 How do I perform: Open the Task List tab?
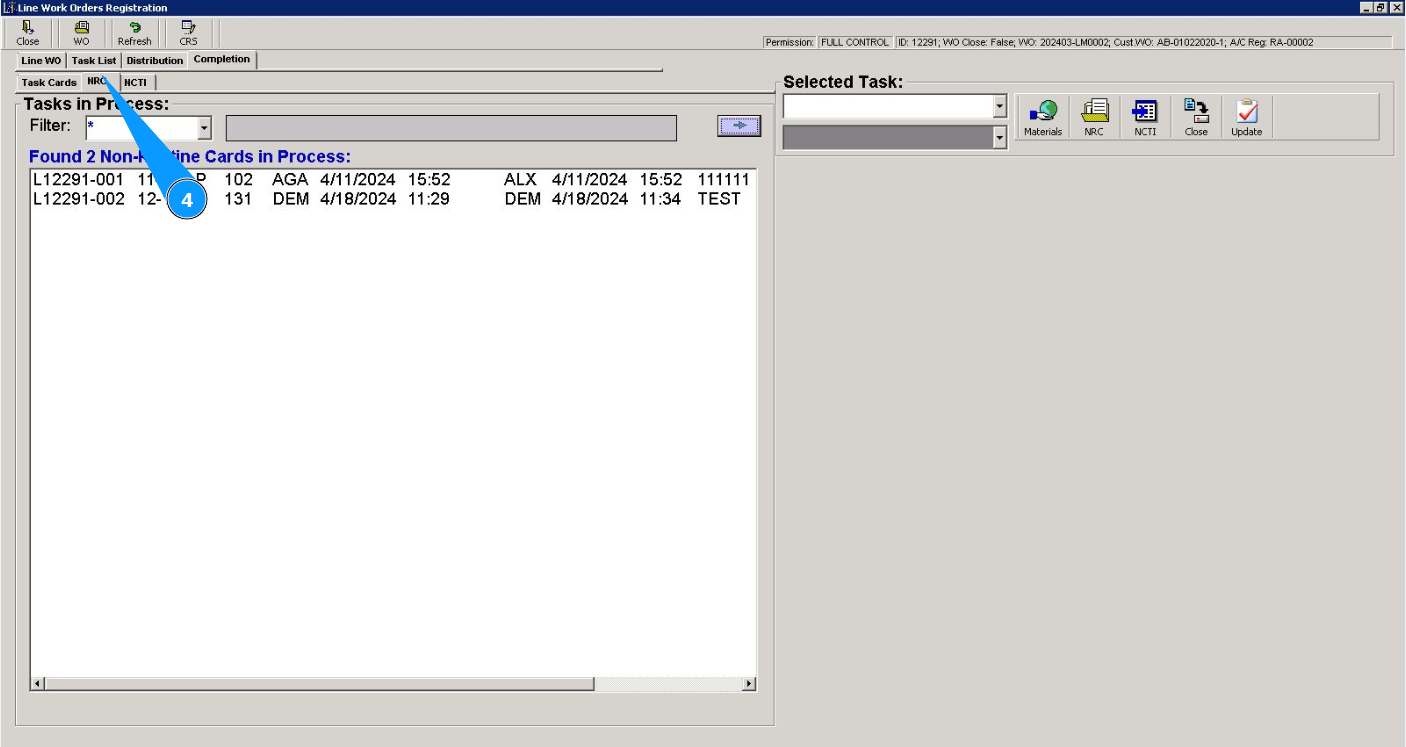[x=94, y=61]
